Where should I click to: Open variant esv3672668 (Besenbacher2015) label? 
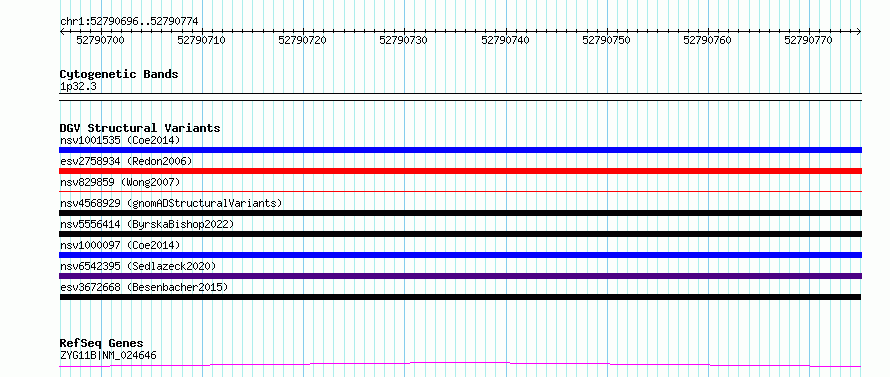coord(144,287)
